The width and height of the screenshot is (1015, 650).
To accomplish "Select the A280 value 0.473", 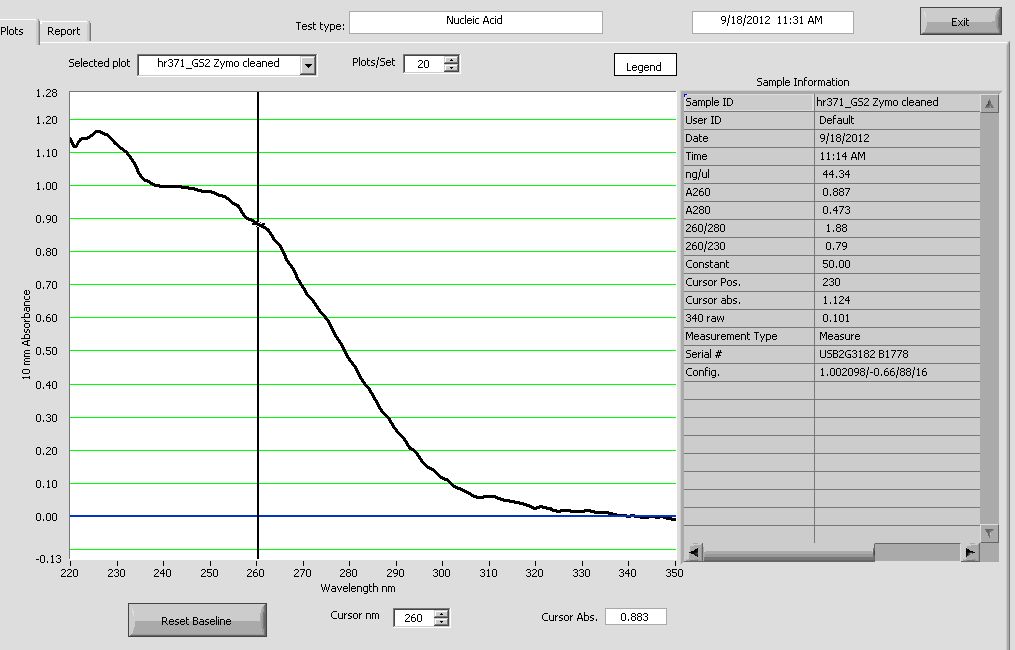I will pos(897,210).
